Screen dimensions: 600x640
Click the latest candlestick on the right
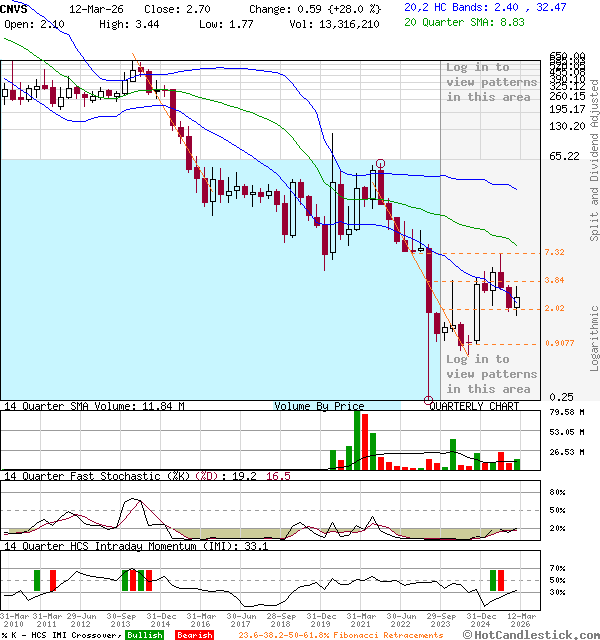click(x=517, y=301)
